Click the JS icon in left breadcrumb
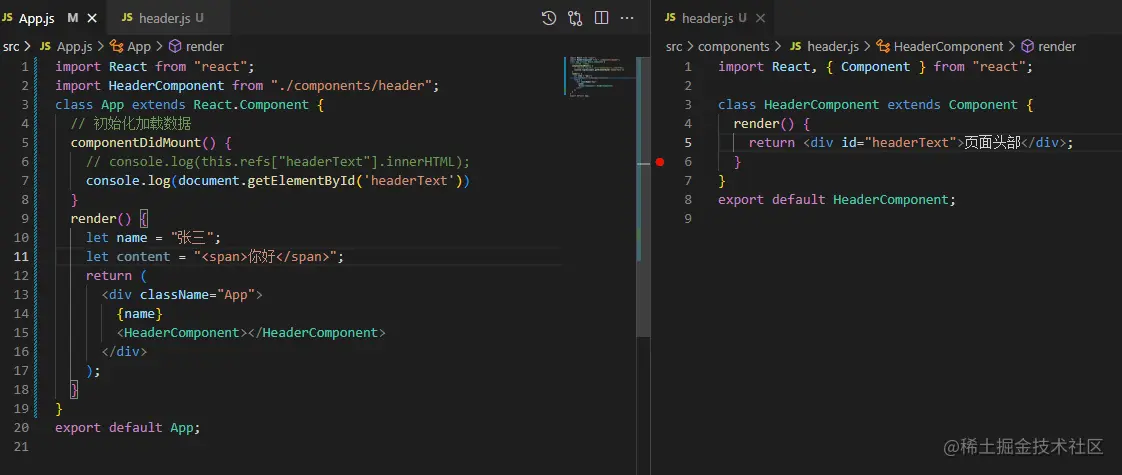 tap(45, 46)
